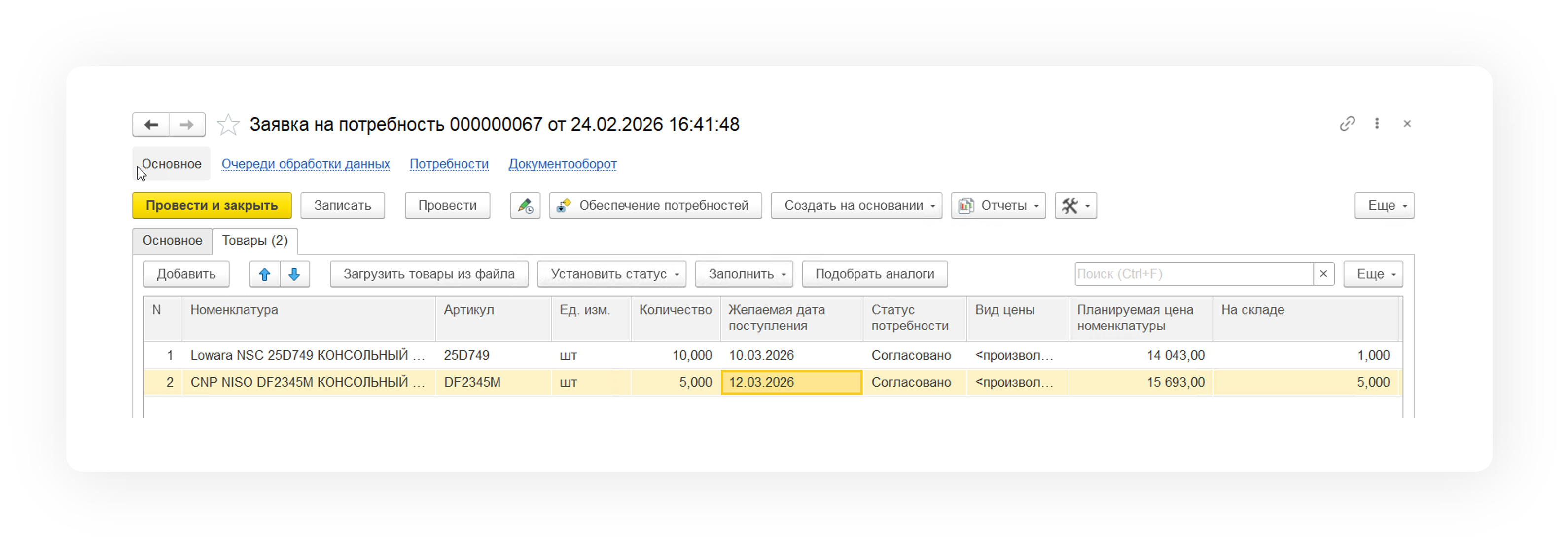Click Обеспечение потребностей button
The width and height of the screenshot is (1568, 547).
click(656, 206)
